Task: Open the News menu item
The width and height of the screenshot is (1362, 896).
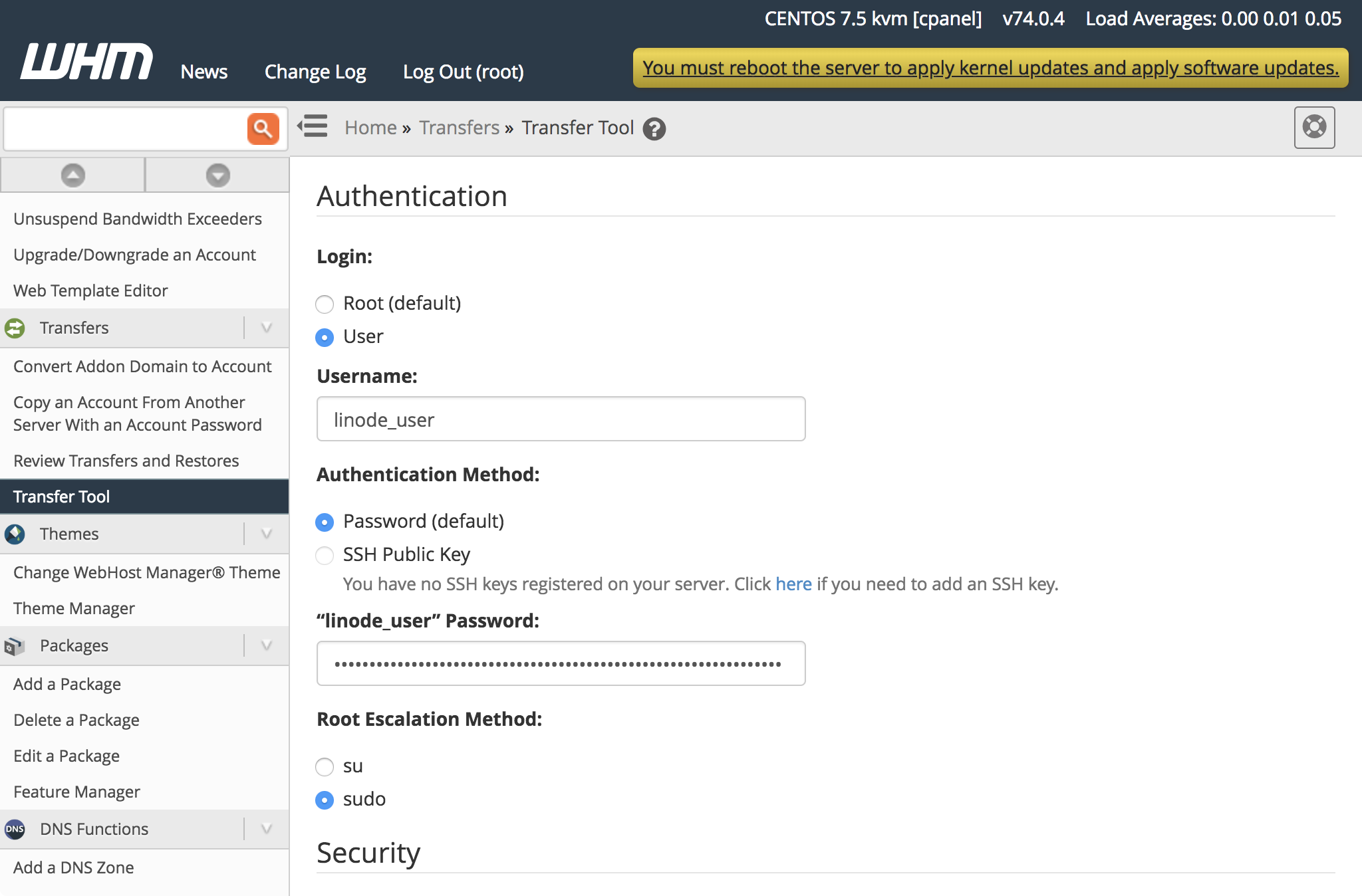Action: [204, 71]
